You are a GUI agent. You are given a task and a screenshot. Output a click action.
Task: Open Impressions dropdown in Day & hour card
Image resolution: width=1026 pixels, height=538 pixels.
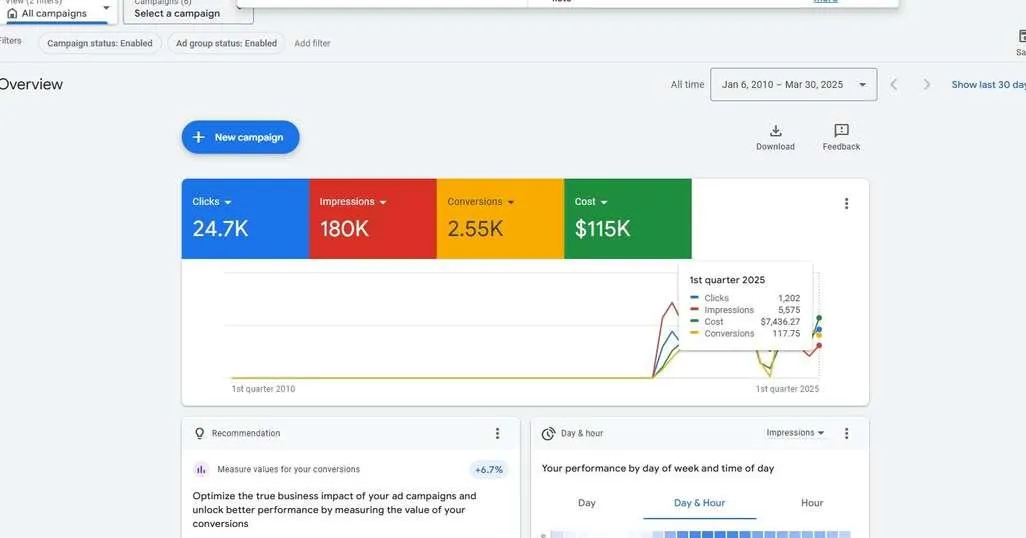(x=795, y=433)
